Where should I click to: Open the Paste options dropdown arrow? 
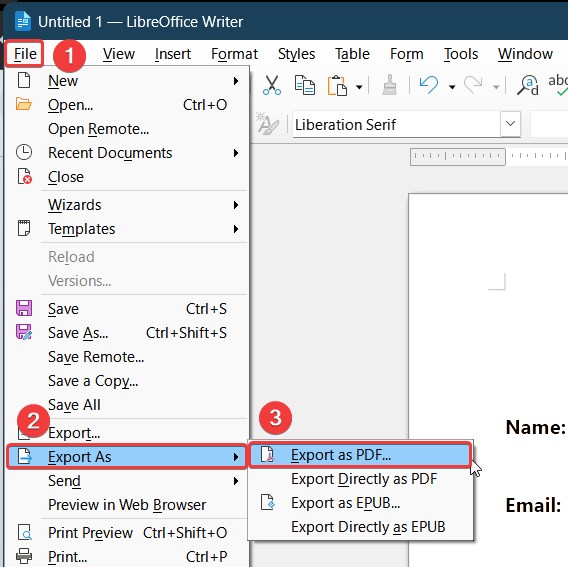point(359,87)
